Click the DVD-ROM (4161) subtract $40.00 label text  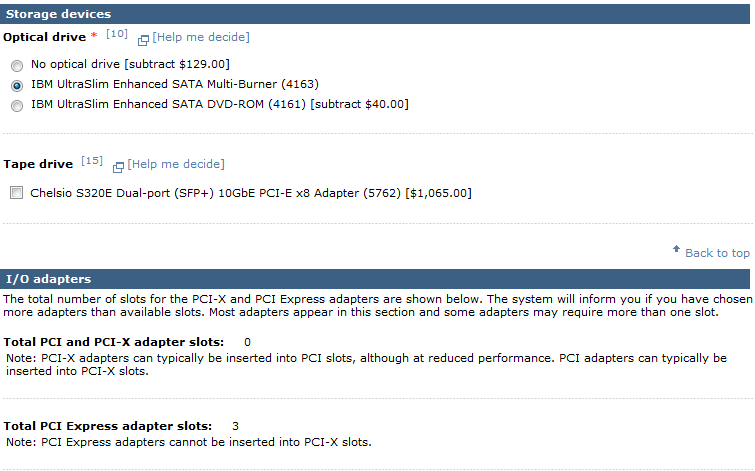click(x=220, y=104)
